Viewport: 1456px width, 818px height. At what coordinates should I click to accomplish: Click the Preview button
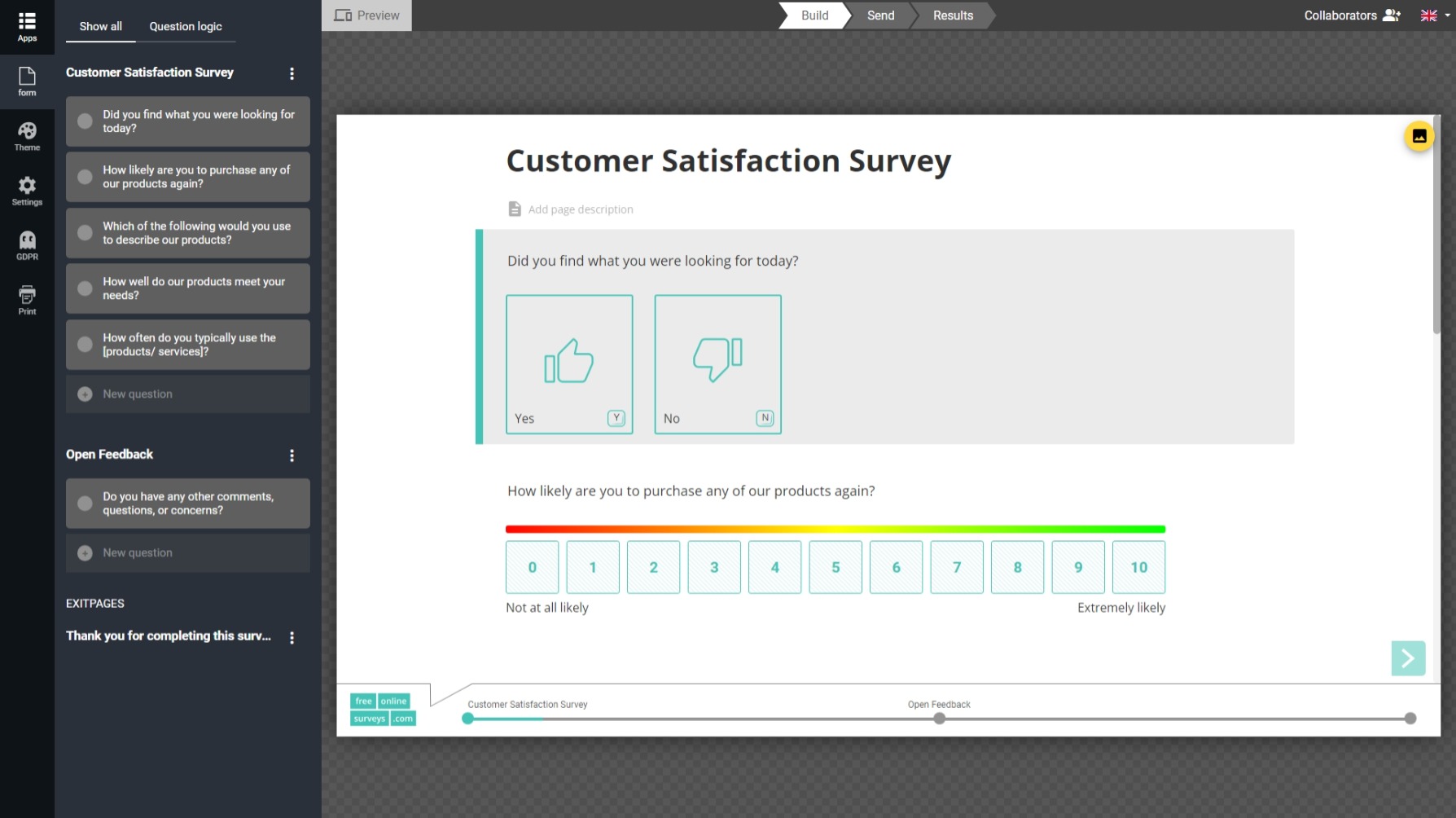[x=366, y=15]
